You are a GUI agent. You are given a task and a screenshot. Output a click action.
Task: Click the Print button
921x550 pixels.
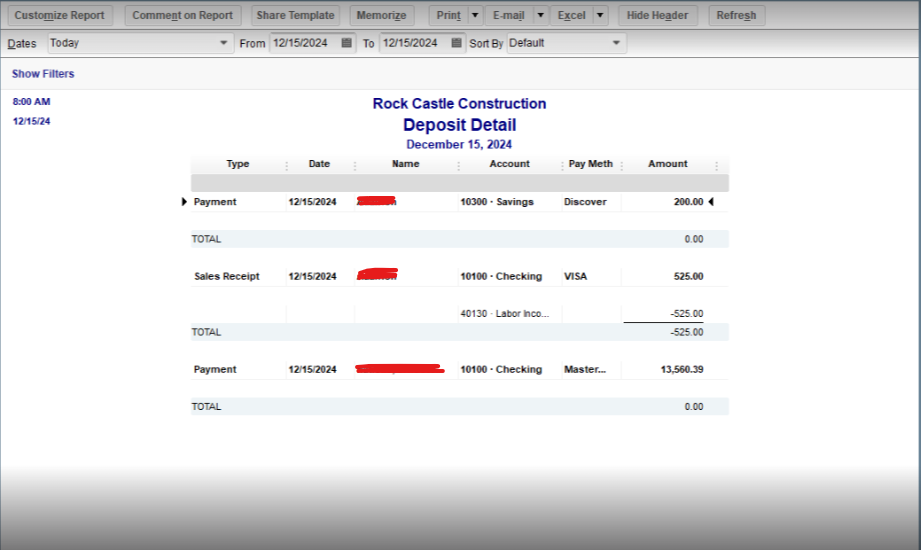pos(448,16)
